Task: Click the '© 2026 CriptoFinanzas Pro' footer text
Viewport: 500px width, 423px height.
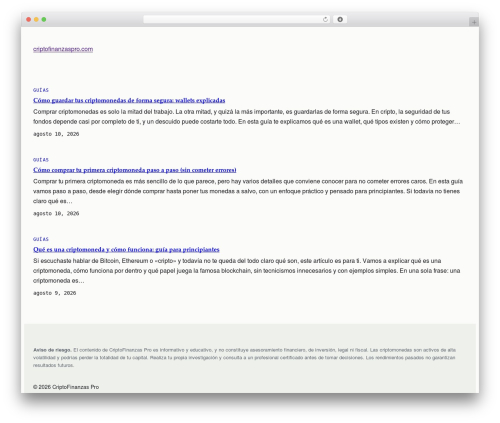Action: click(x=66, y=387)
